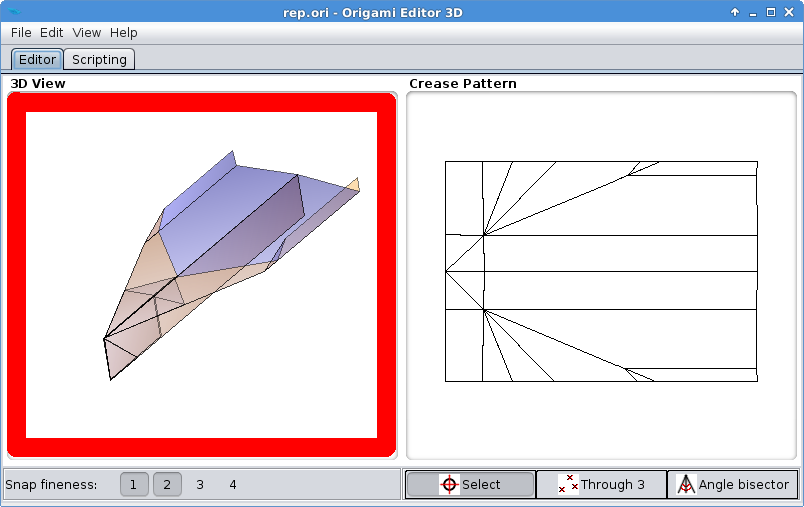This screenshot has width=804, height=507.
Task: Set snap fineness to 4
Action: click(233, 484)
